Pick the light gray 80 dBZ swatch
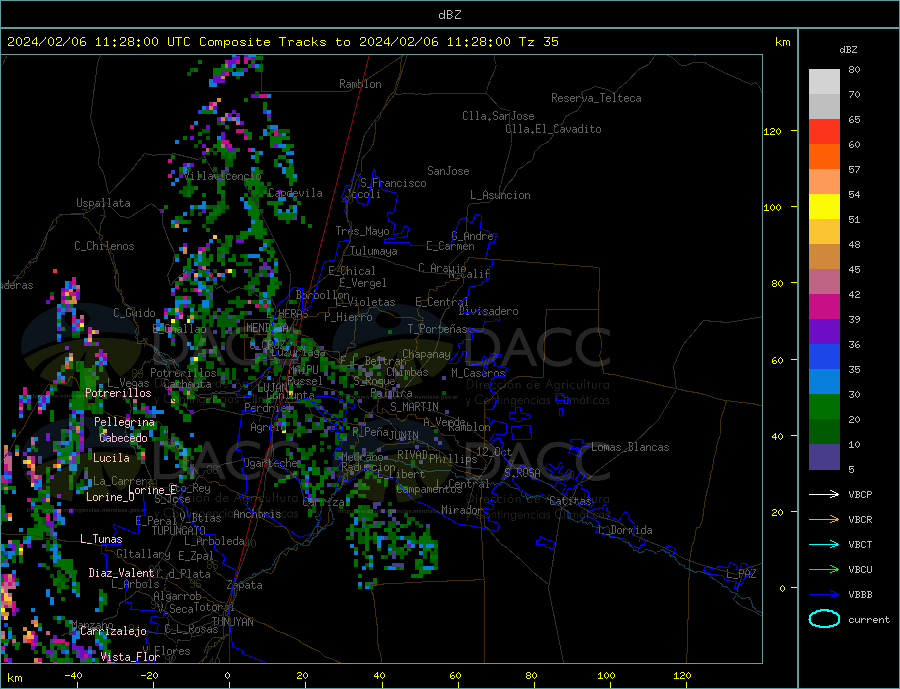The image size is (900, 689). [824, 82]
